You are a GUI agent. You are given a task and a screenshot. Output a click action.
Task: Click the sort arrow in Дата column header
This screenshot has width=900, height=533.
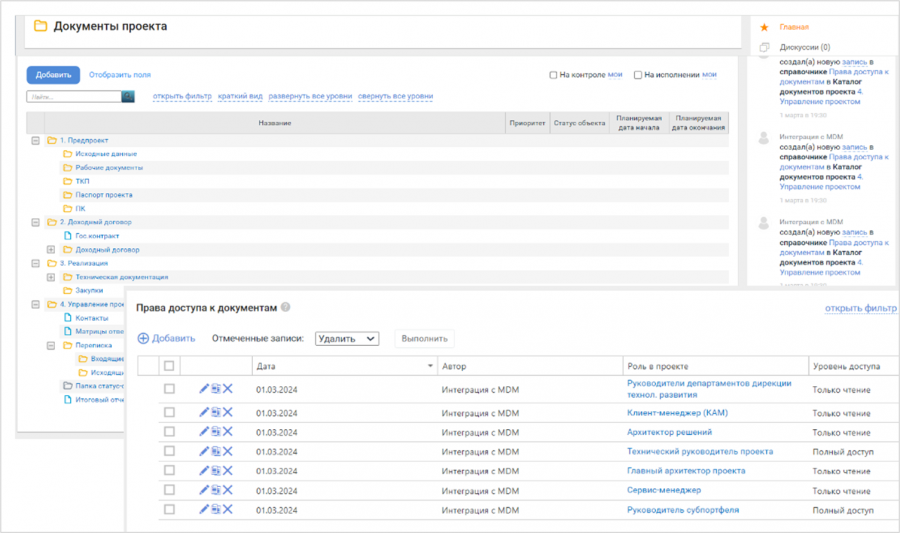pyautogui.click(x=430, y=366)
